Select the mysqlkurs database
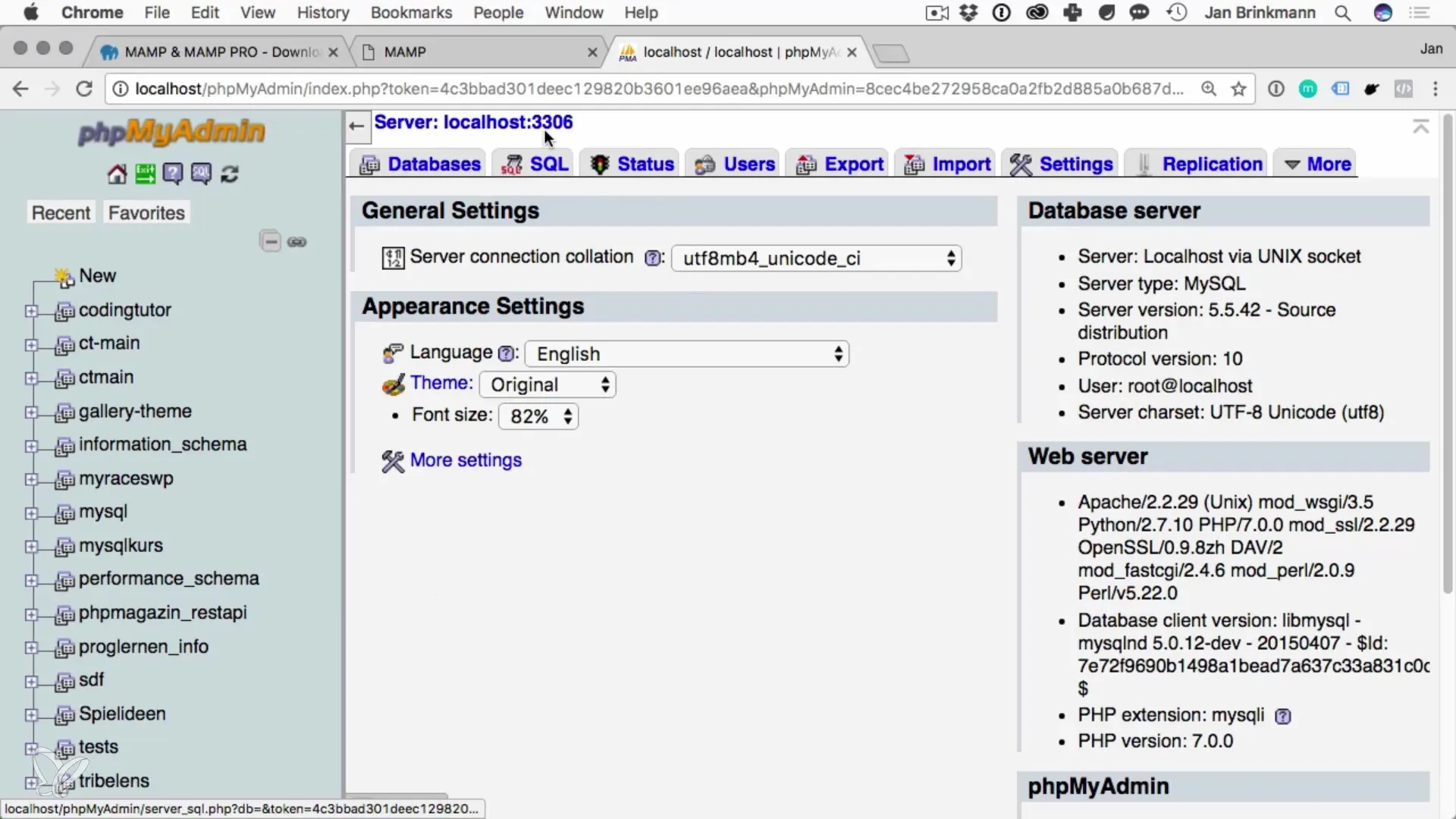The height and width of the screenshot is (819, 1456). click(121, 546)
